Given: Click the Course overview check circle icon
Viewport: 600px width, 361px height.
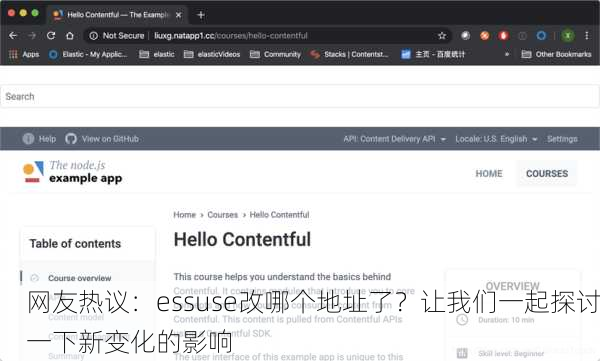Looking at the screenshot, I should [34, 278].
